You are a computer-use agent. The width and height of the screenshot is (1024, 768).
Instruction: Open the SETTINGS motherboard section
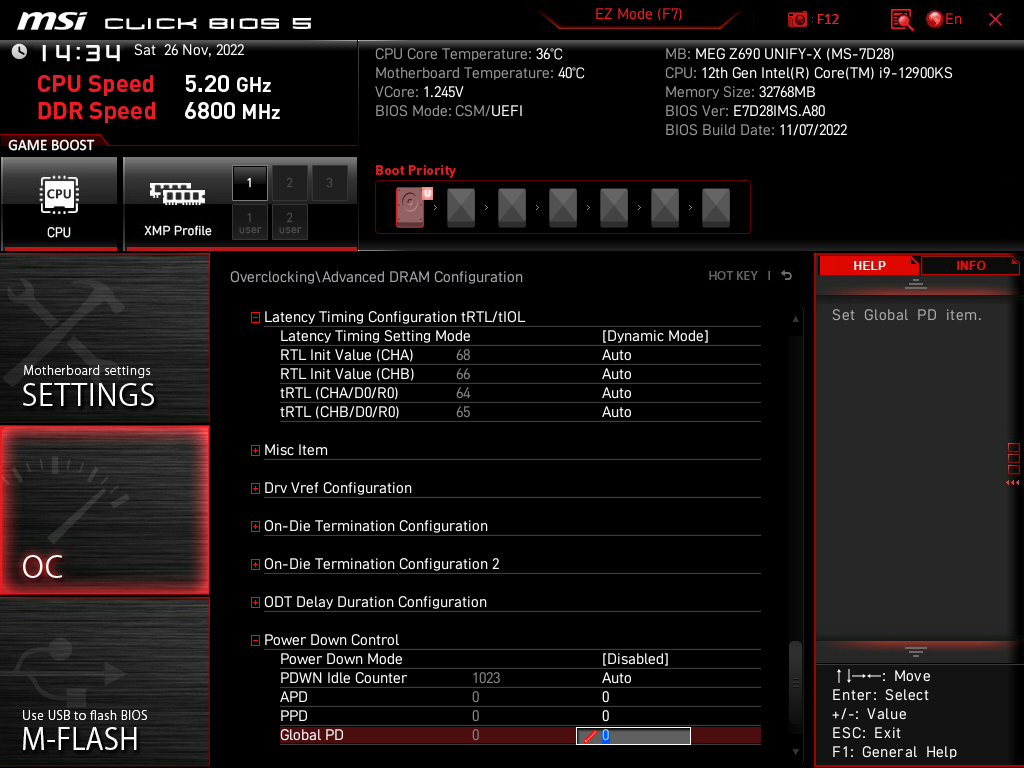[104, 338]
